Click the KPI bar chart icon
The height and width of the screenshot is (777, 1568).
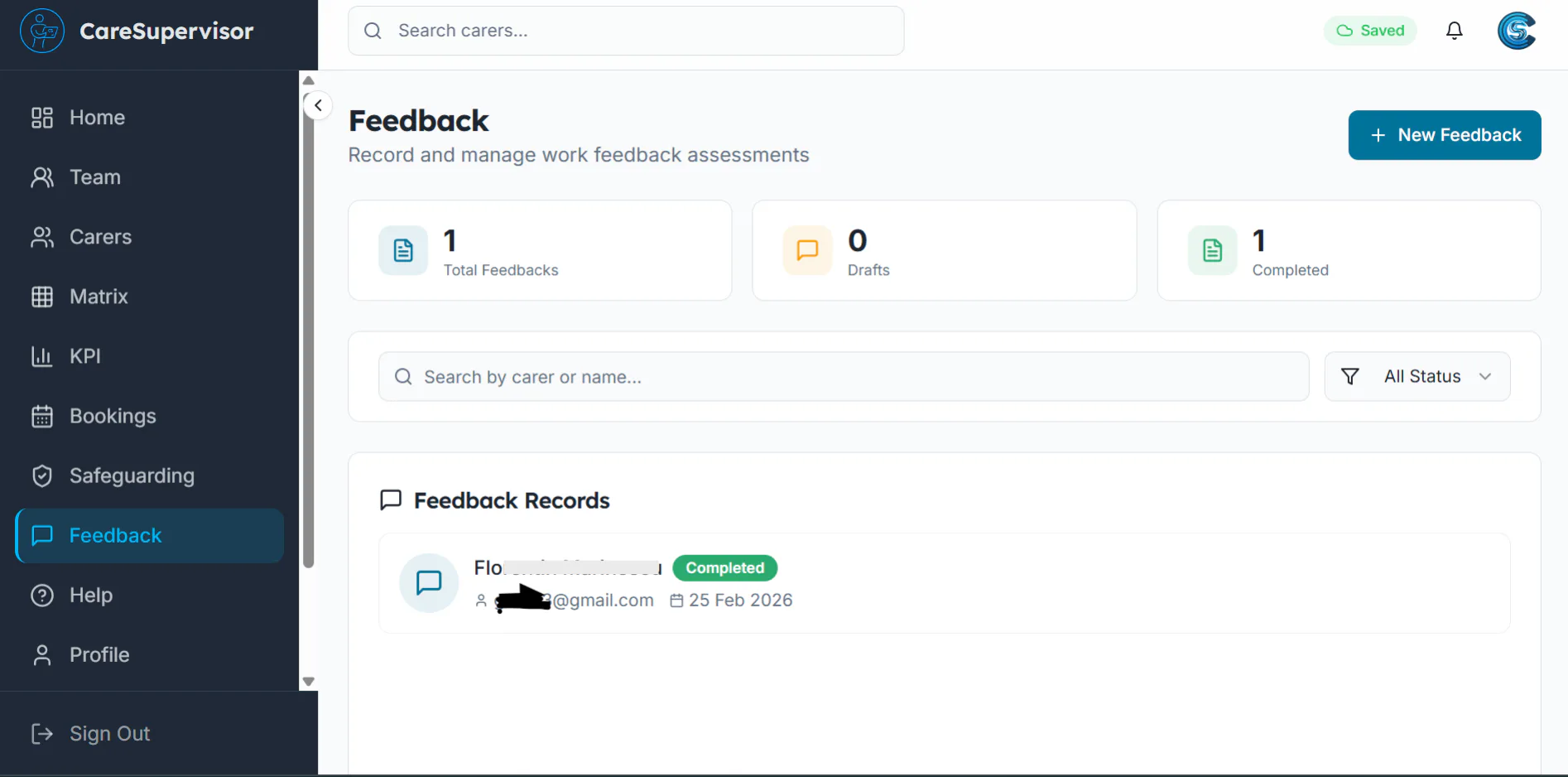click(x=42, y=356)
